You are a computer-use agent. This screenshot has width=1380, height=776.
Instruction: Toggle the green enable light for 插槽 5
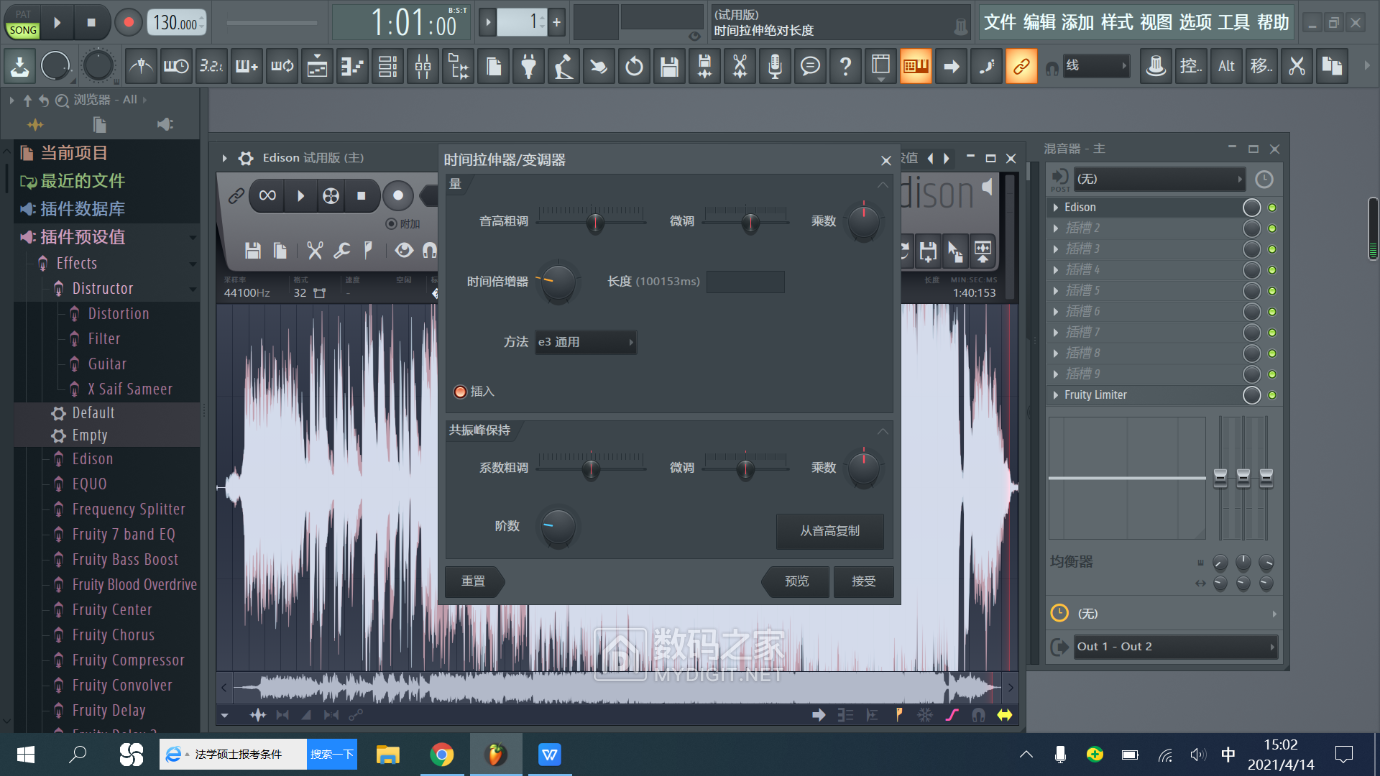click(x=1272, y=291)
